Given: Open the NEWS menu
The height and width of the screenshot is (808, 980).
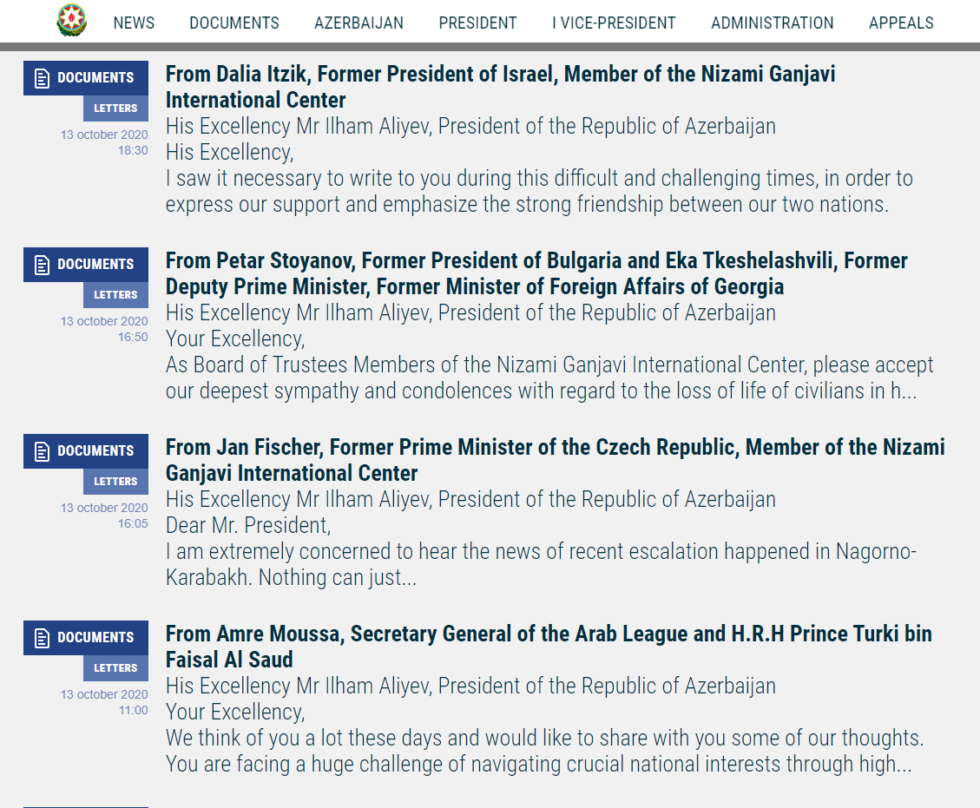Looking at the screenshot, I should tap(134, 23).
